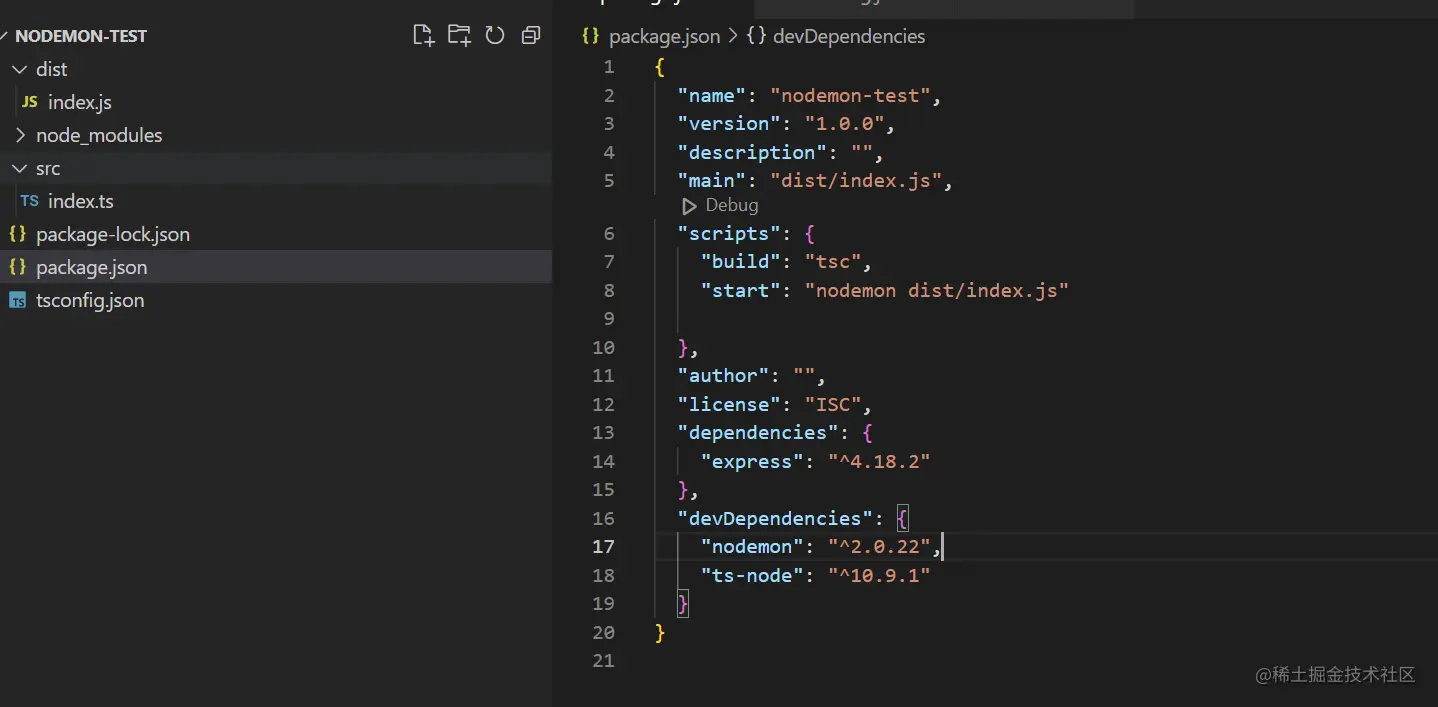Click the "ts-node" key on line 18
Viewport: 1438px width, 707px height.
752,575
